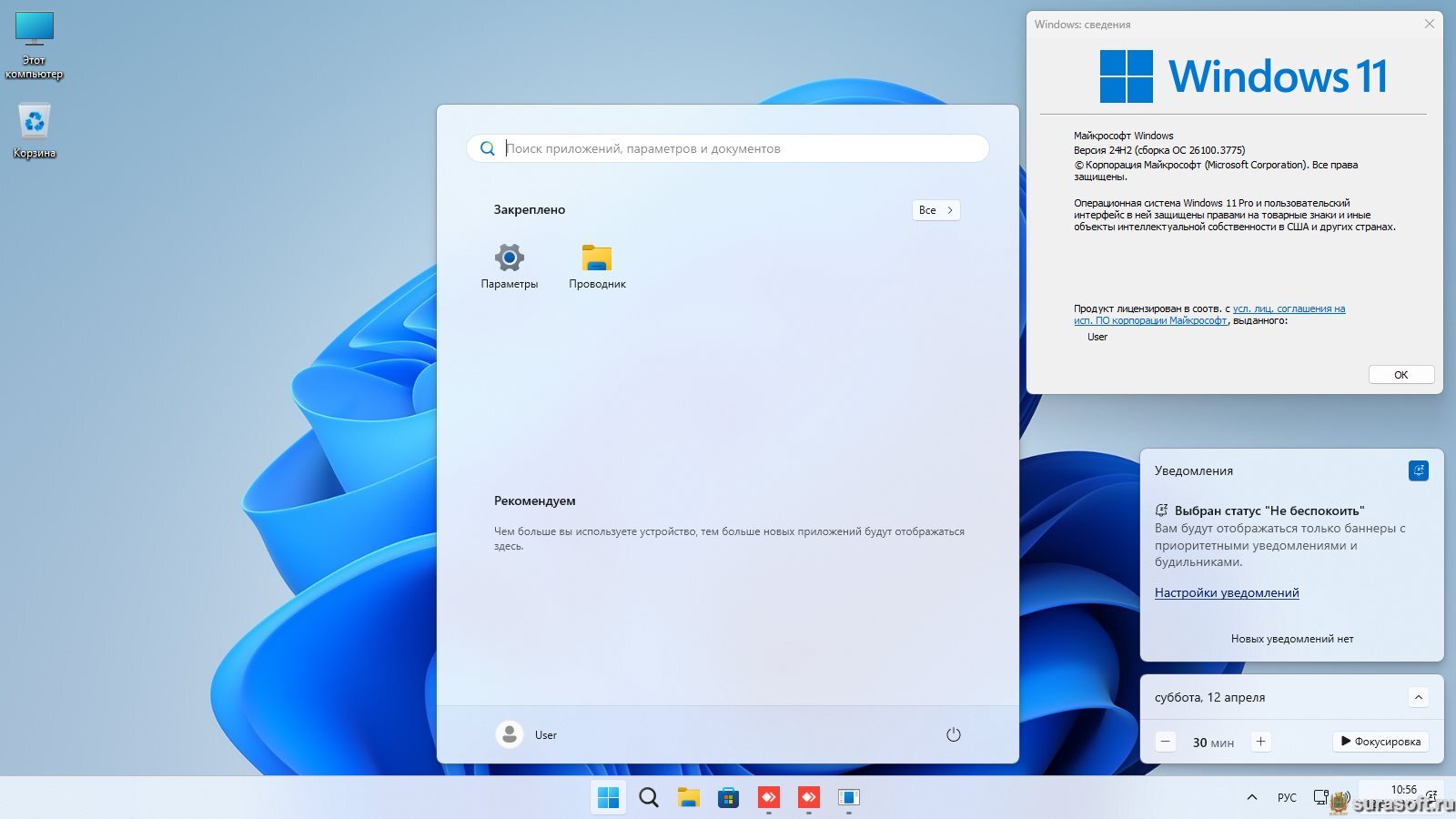
Task: Click the "Версия 24H2" build line
Action: (1159, 150)
